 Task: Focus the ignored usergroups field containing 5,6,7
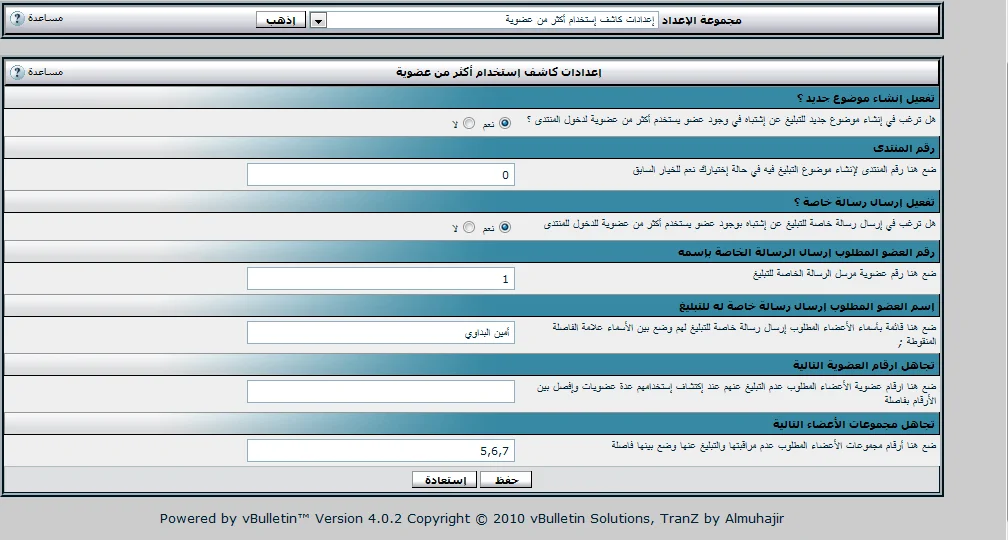[x=380, y=451]
